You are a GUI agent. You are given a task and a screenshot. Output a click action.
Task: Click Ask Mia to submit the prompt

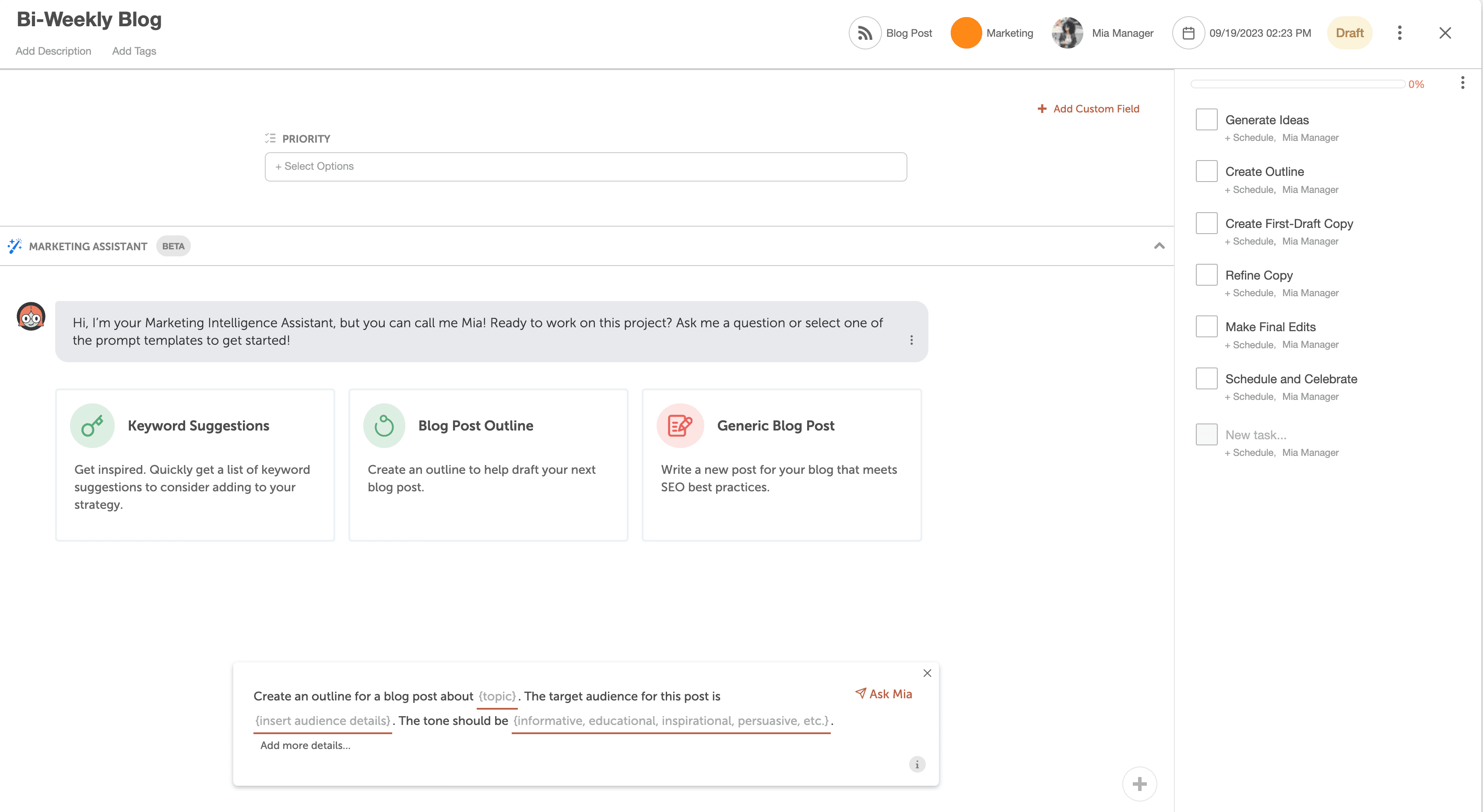884,694
